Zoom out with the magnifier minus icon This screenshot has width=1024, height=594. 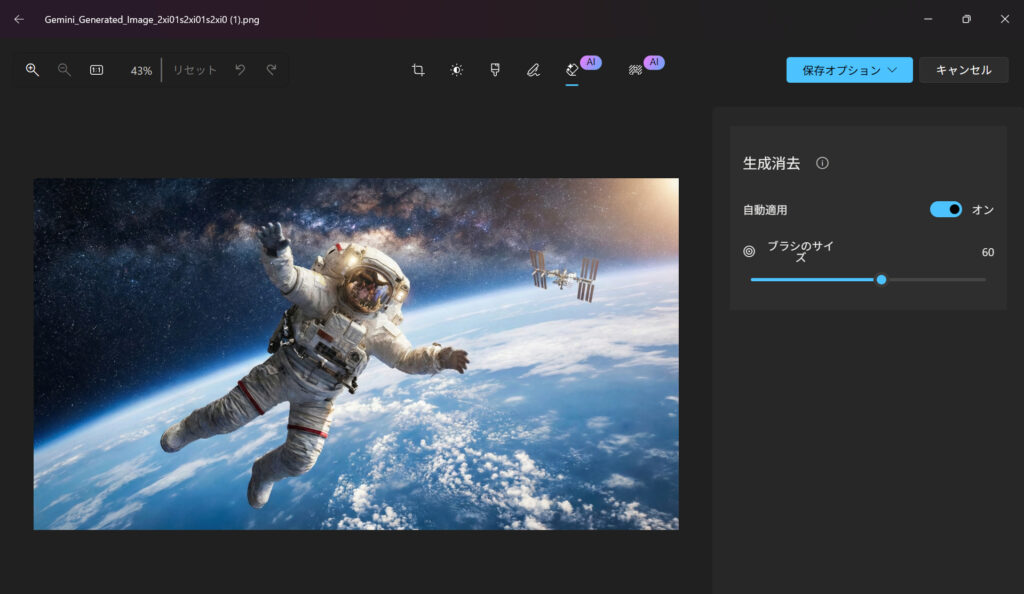(64, 70)
